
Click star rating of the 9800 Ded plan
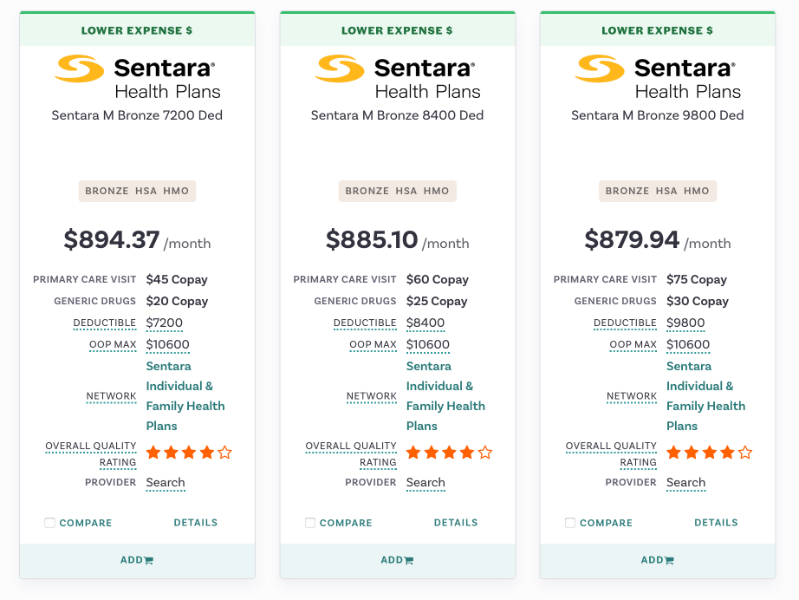(x=709, y=453)
